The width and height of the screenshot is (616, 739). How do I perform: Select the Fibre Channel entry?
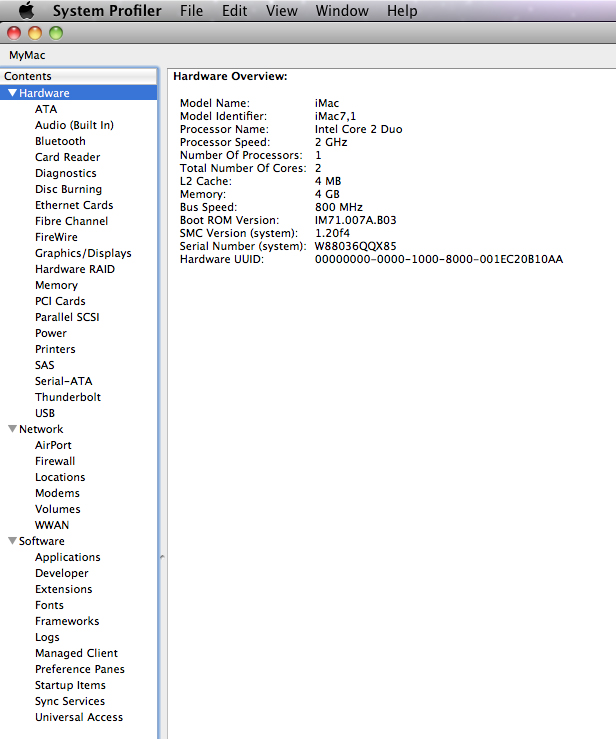click(71, 221)
